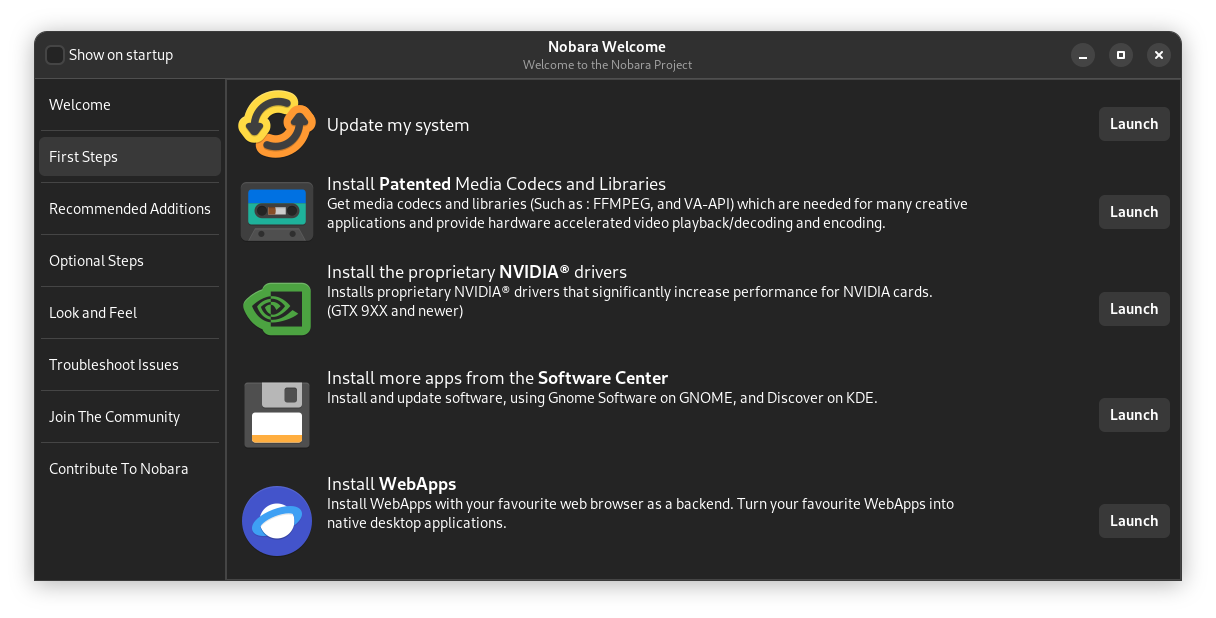Open the Welcome page in sidebar
This screenshot has height=618, width=1216.
[x=130, y=105]
